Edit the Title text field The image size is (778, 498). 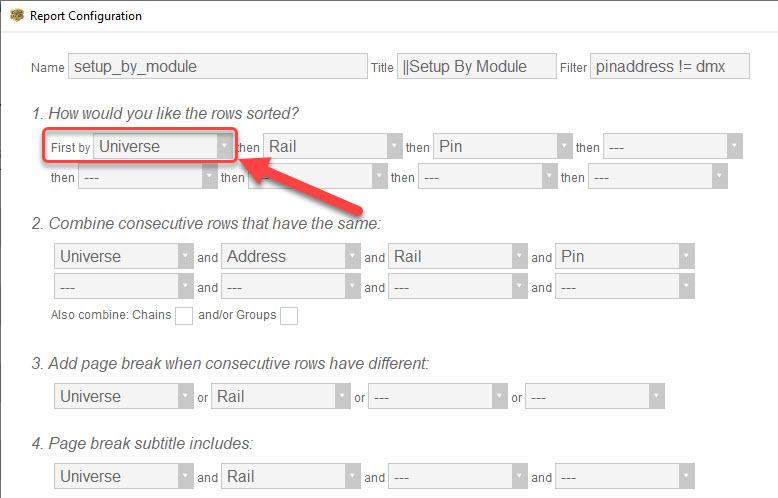click(476, 67)
